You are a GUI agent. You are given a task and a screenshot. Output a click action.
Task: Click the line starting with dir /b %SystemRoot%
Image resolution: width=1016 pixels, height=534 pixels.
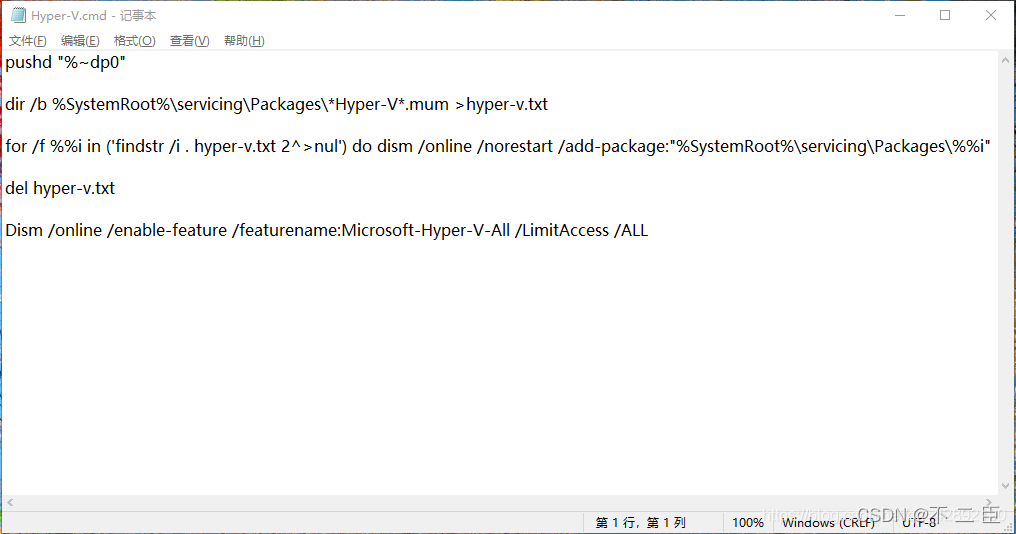[x=277, y=104]
